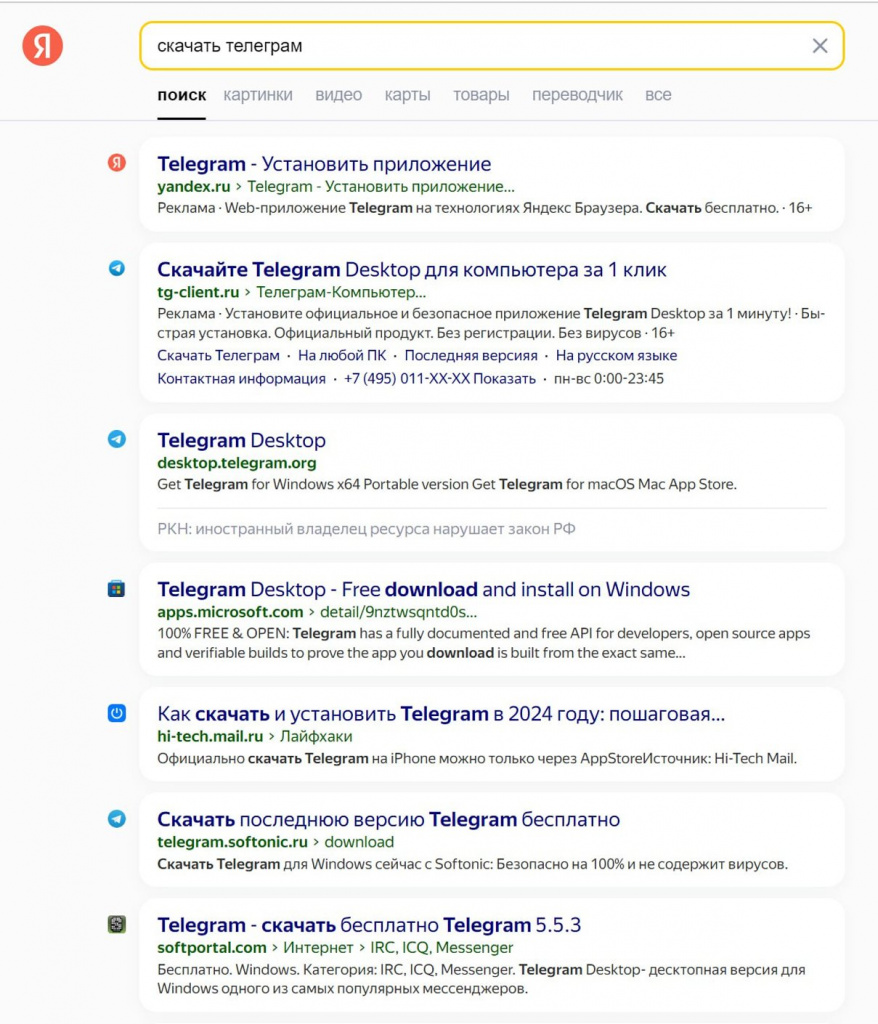The image size is (878, 1024).
Task: Click the Yandex favicon beside the first ad result
Action: click(x=117, y=163)
